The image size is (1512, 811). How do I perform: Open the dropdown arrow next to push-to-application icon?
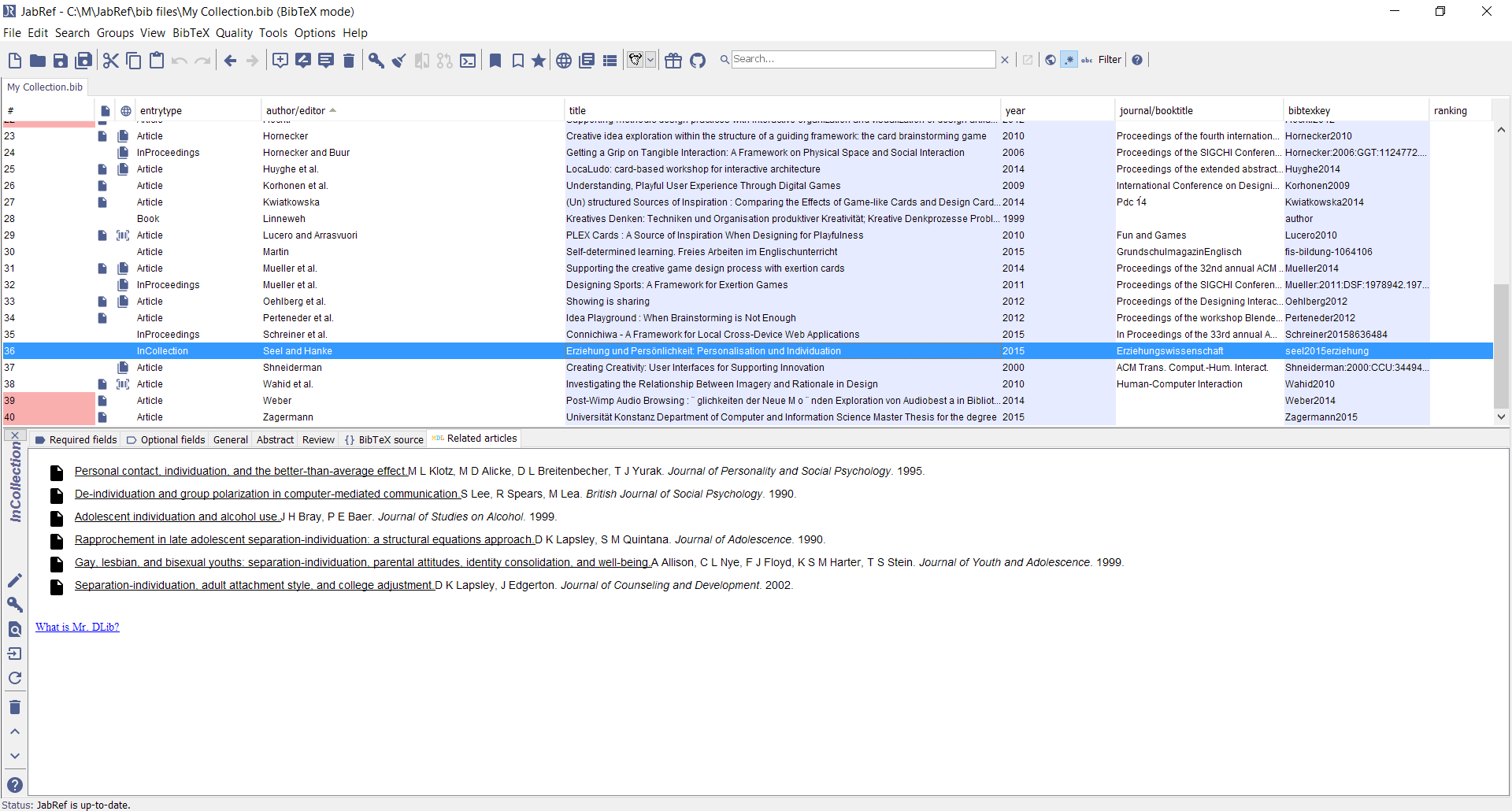(650, 60)
